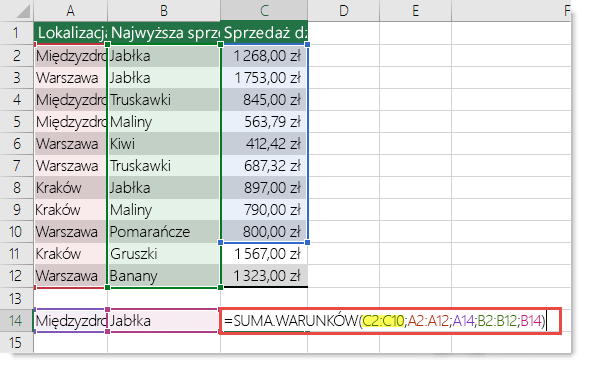Screen dimensions: 598x368
Task: Click the Select All corner triangle
Action: [17, 10]
